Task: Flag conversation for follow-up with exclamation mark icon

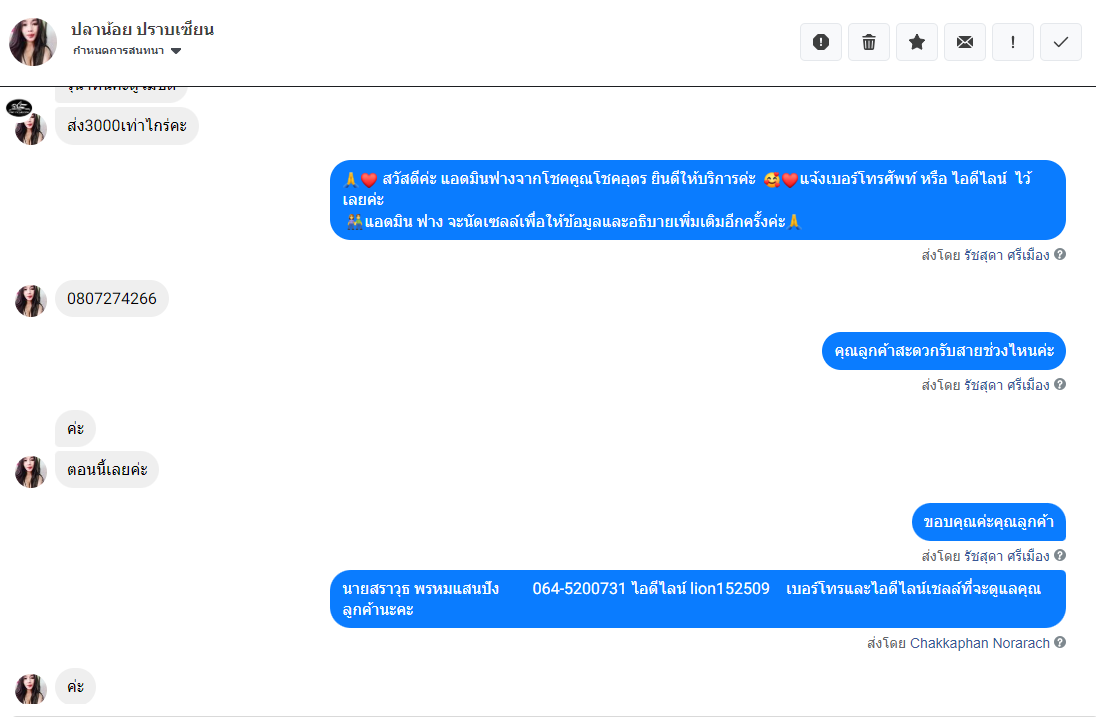Action: click(x=1013, y=42)
